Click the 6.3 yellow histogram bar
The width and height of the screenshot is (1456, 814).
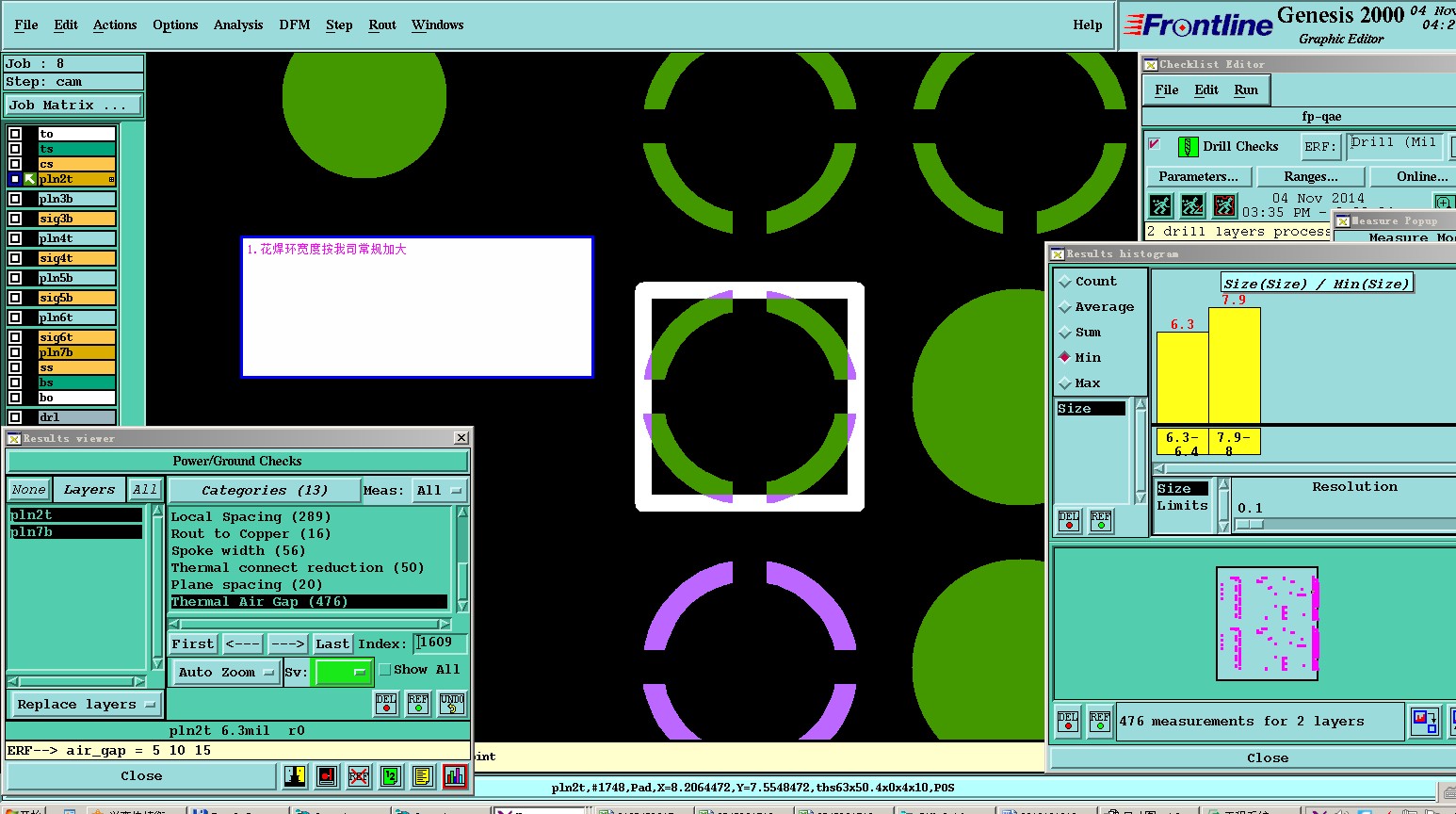coord(1183,378)
